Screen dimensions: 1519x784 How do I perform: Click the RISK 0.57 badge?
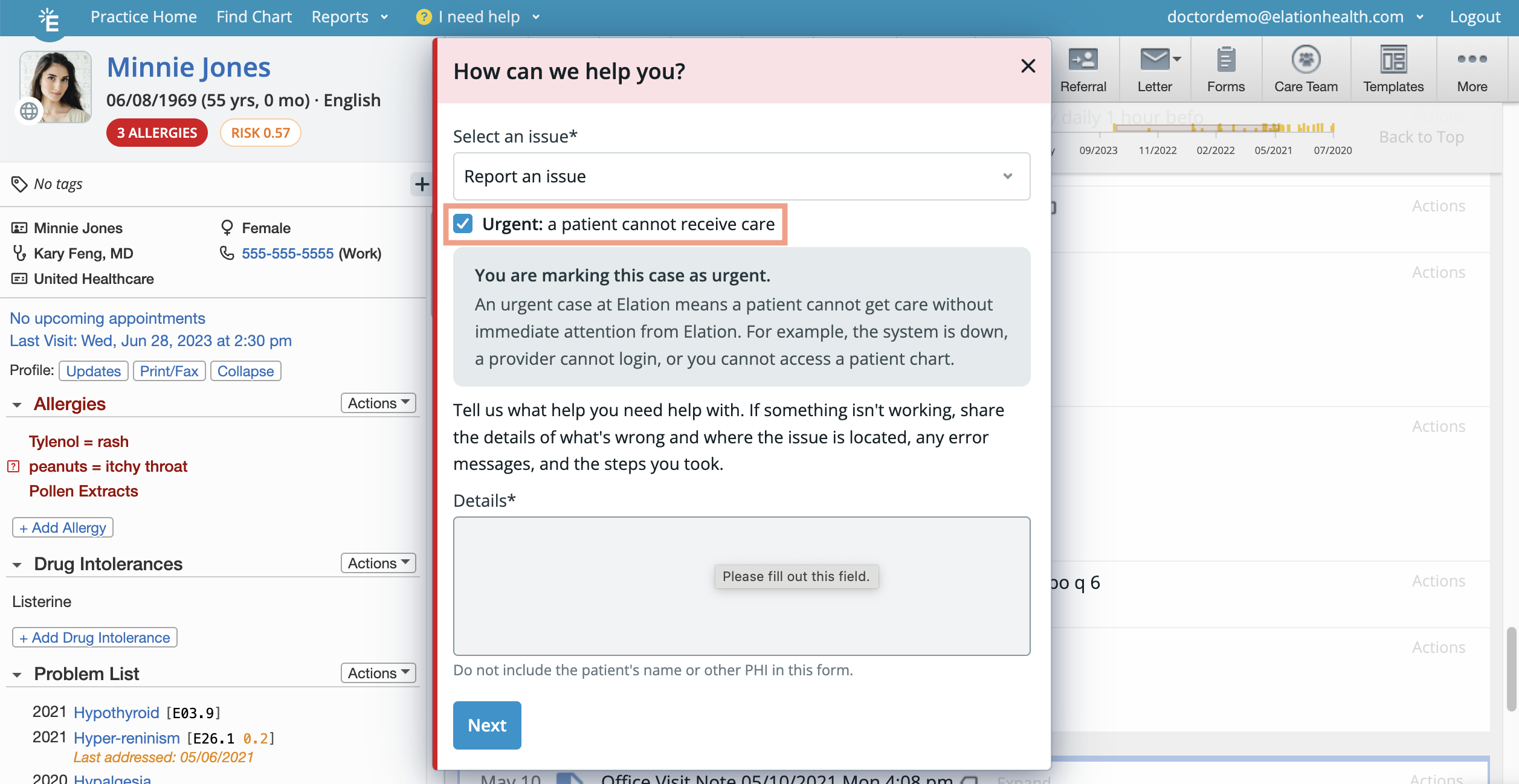260,132
